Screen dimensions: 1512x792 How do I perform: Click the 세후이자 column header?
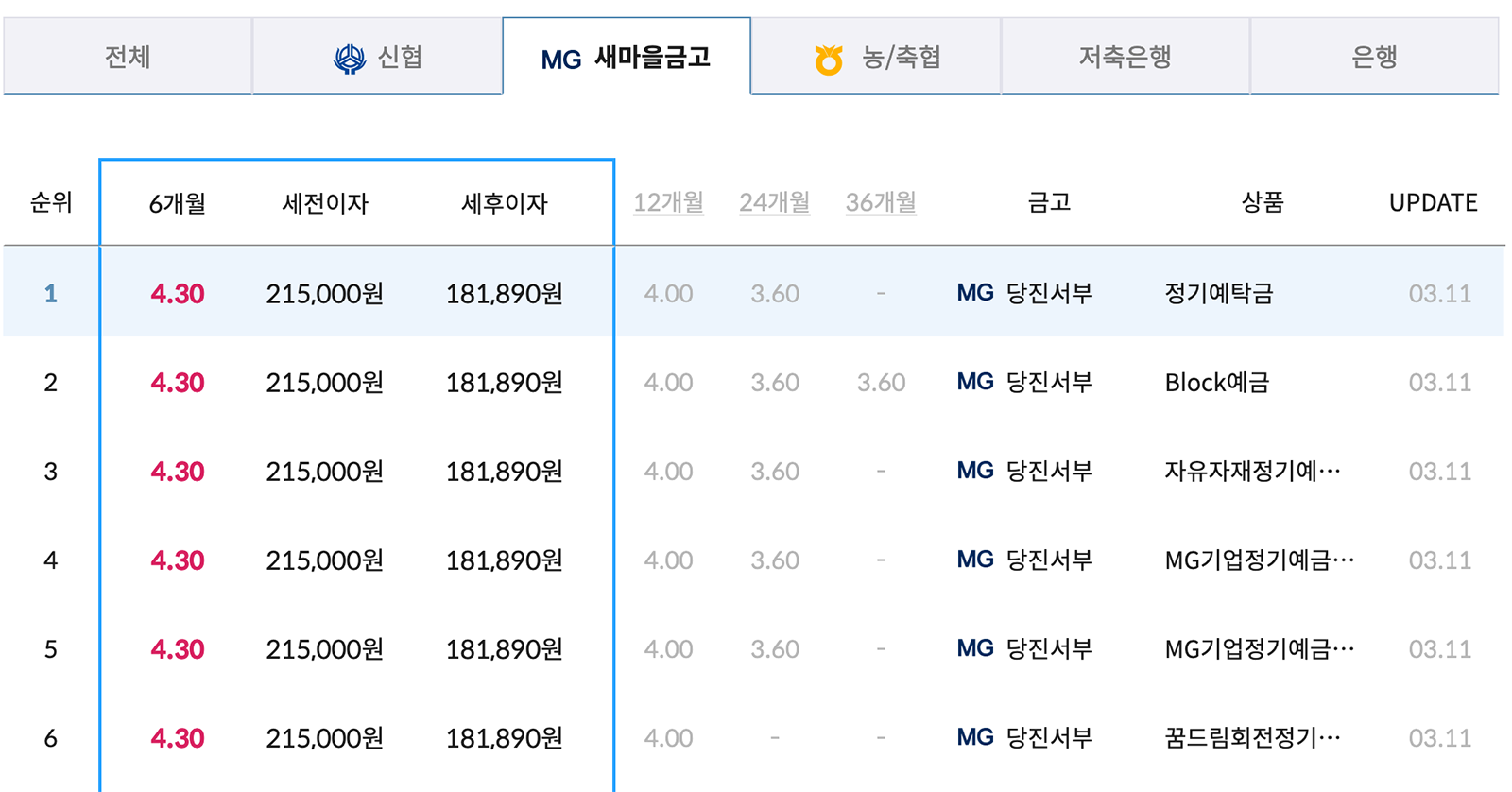[x=505, y=203]
